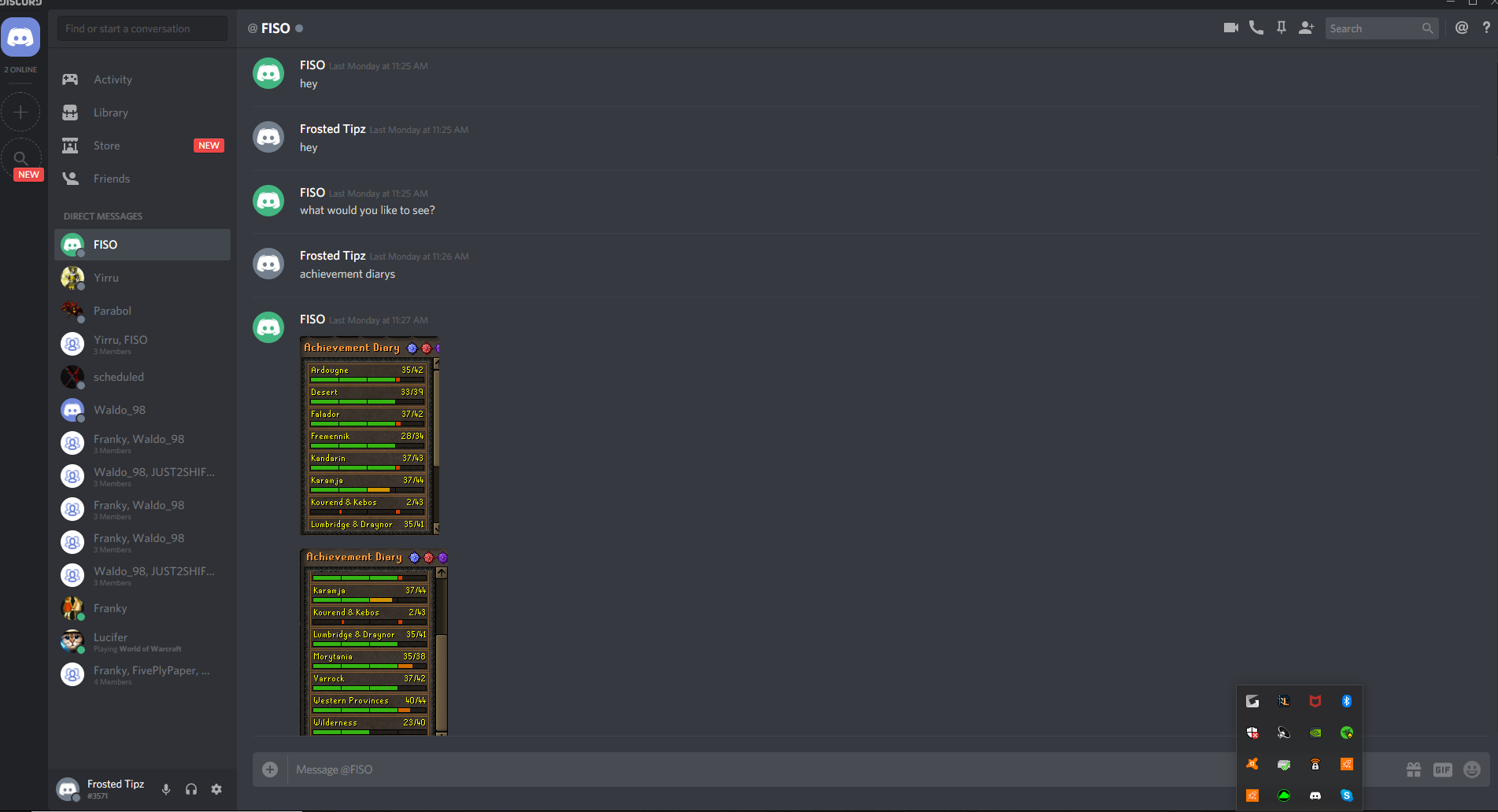Screen dimensions: 1498x812
Task: Click the 'Last Monday at 11:26 AM' timestamp
Action: pos(420,257)
